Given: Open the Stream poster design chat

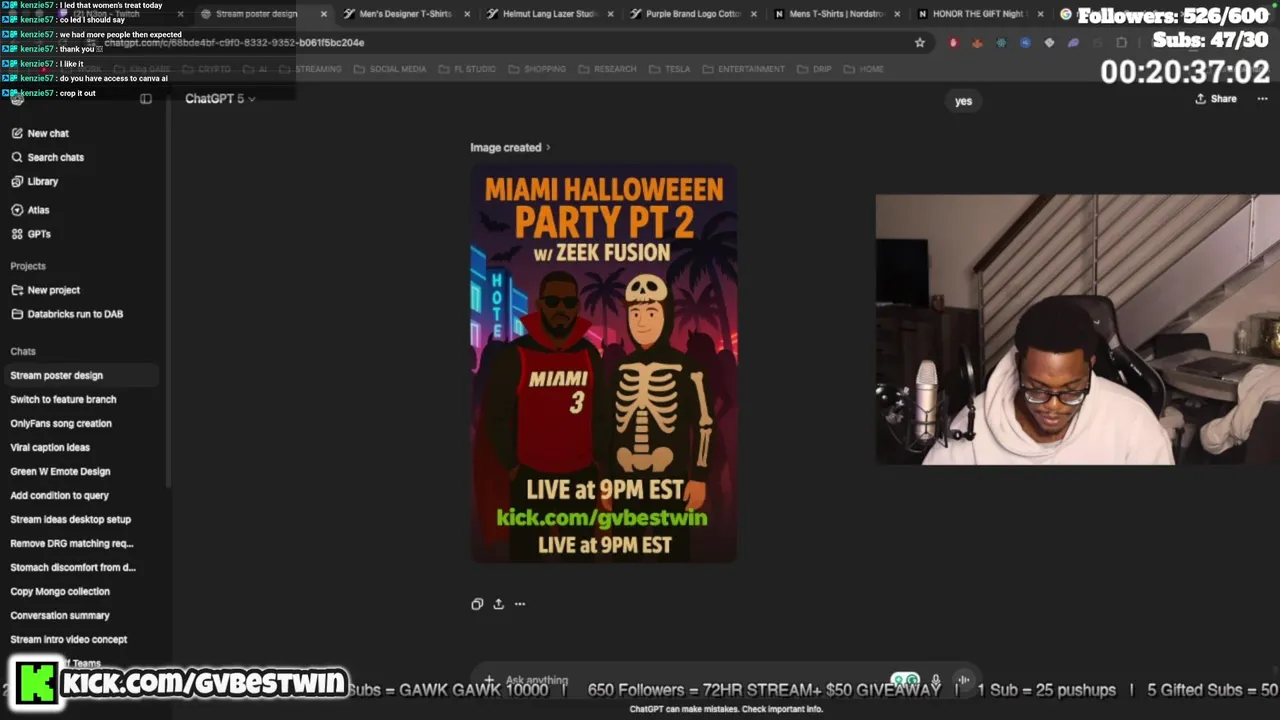Looking at the screenshot, I should [x=80, y=375].
